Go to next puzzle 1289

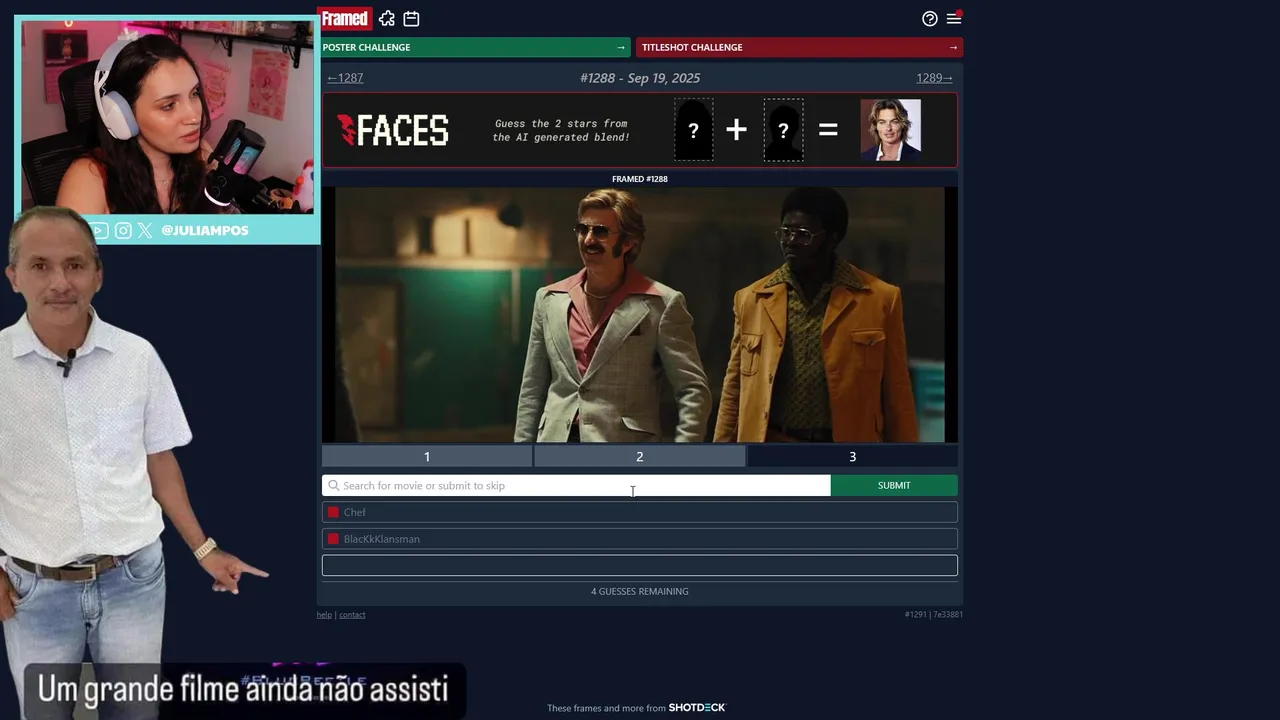pos(934,78)
